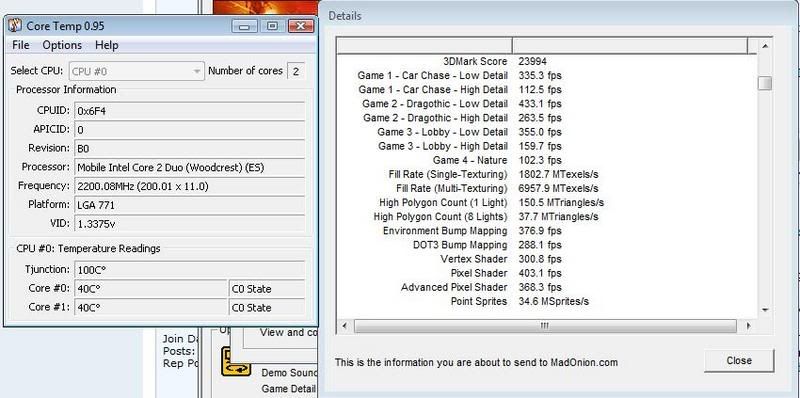Click the first column header in Details list
This screenshot has height=398, width=800.
tap(424, 45)
